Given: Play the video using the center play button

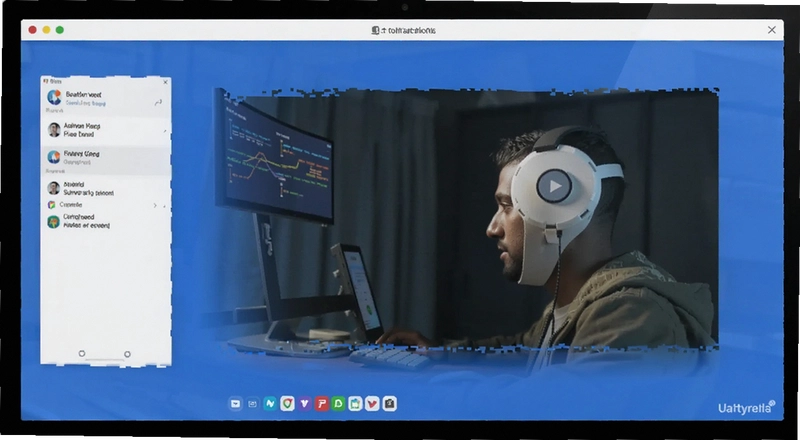Looking at the screenshot, I should click(554, 186).
